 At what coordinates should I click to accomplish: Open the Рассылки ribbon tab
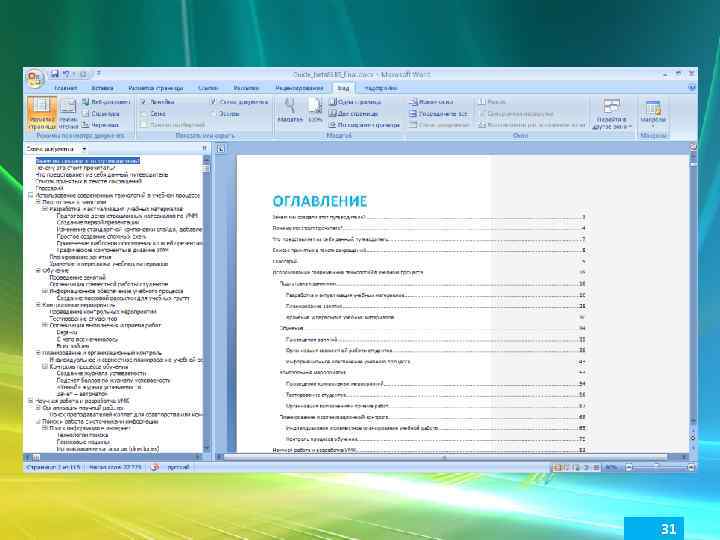click(x=246, y=88)
